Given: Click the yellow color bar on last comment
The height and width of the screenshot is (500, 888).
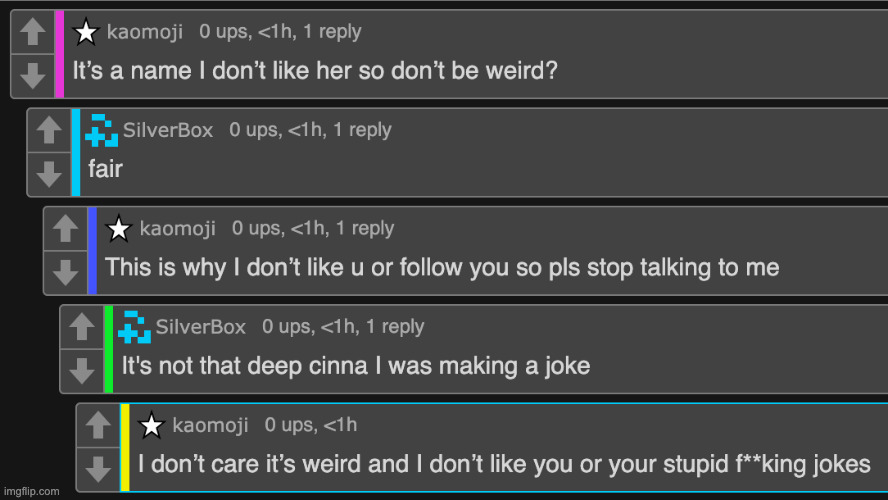Looking at the screenshot, I should pos(125,447).
